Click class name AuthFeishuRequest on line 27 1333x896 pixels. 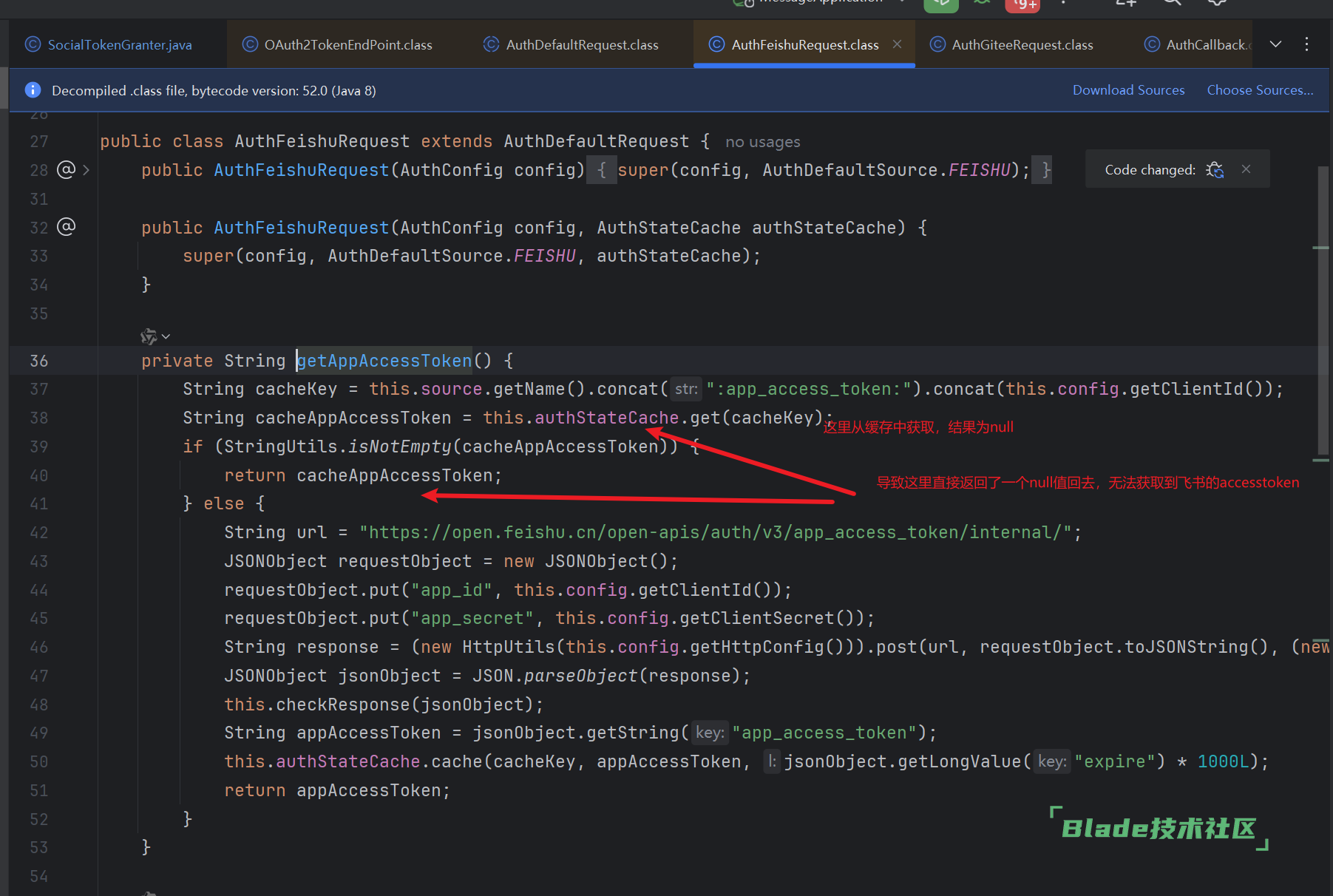click(x=322, y=141)
